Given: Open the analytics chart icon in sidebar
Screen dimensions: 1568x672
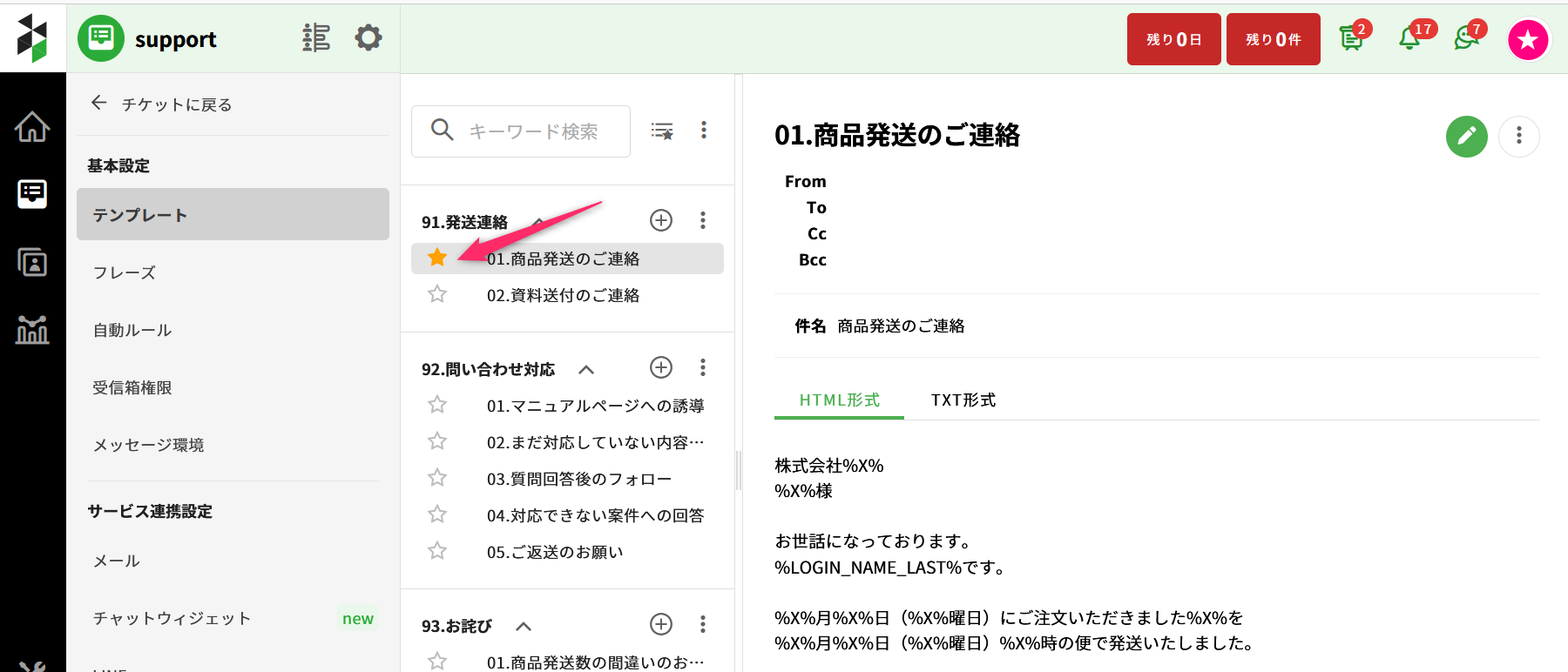Looking at the screenshot, I should point(32,330).
